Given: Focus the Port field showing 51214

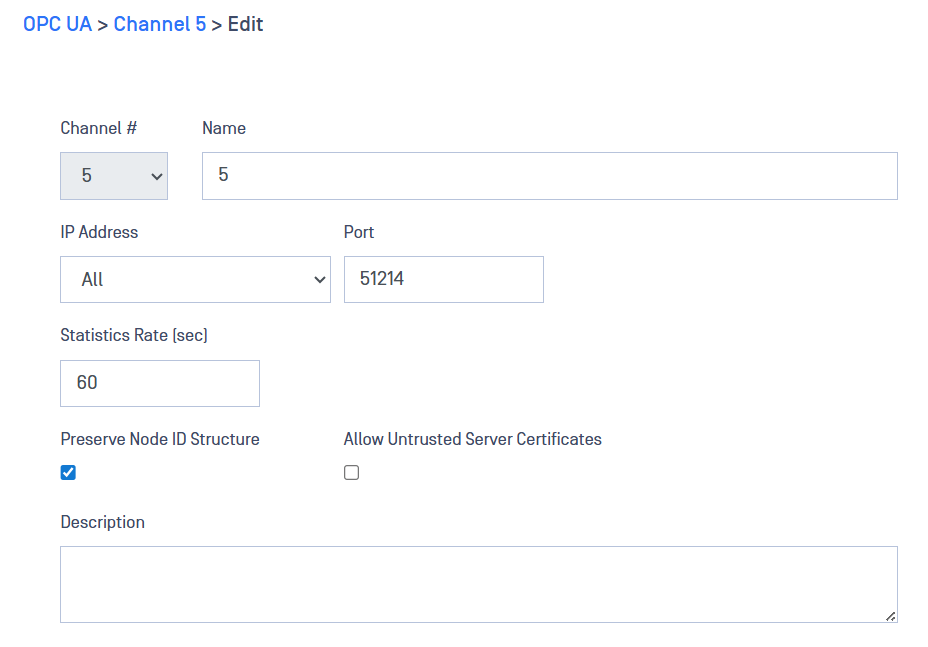Looking at the screenshot, I should (443, 280).
